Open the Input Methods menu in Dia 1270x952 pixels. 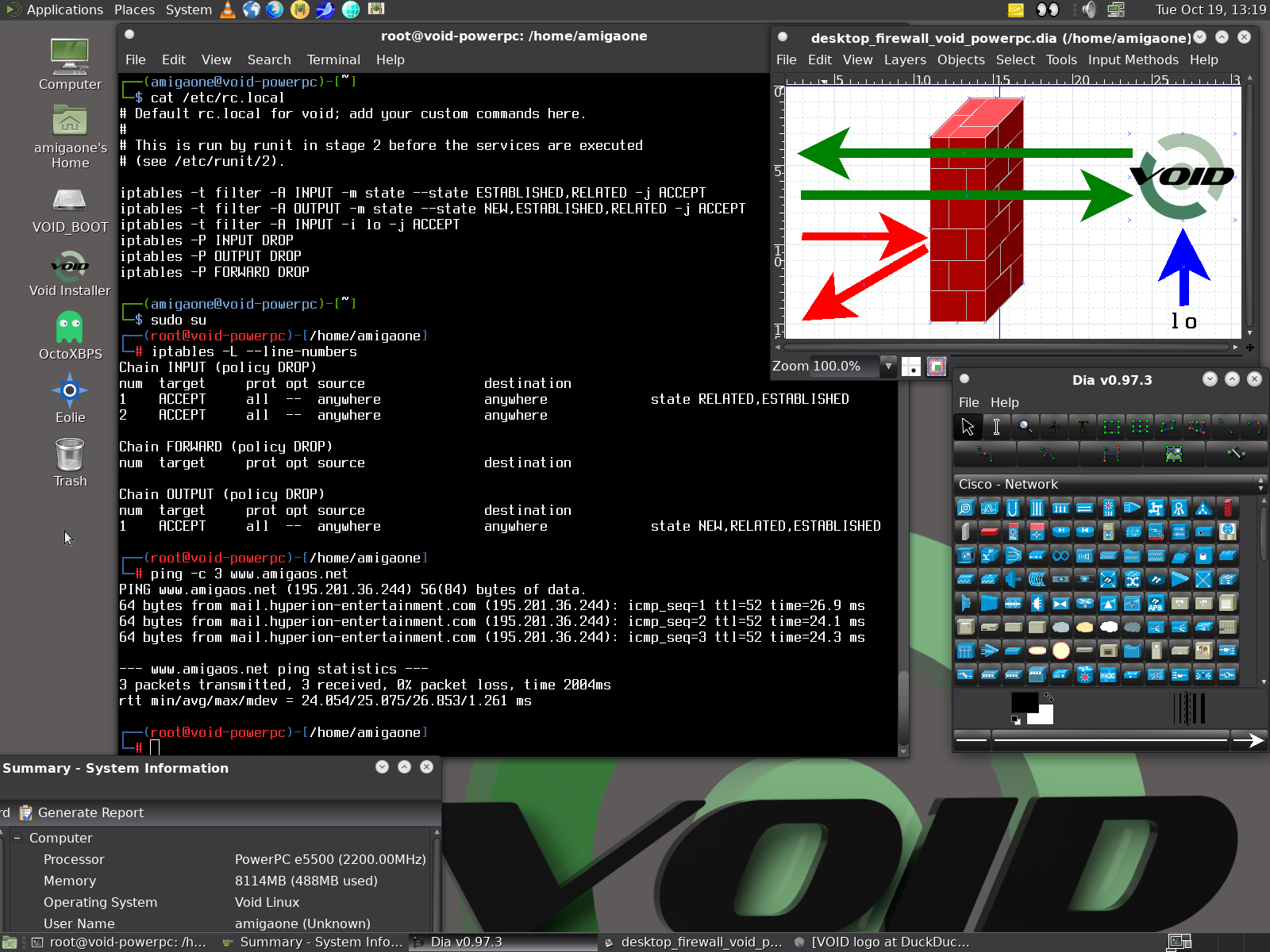pyautogui.click(x=1133, y=59)
